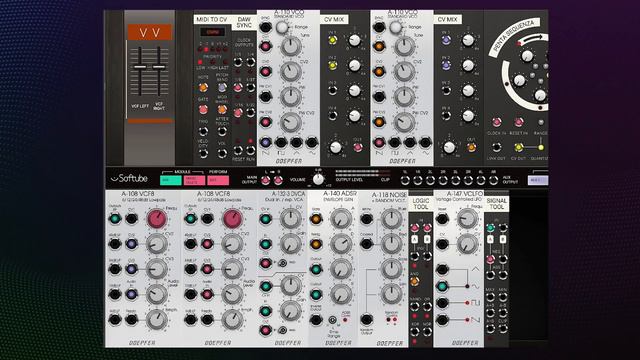Click the OUT jack on the first CV Mix
This screenshot has height=360, width=640.
pyautogui.click(x=358, y=147)
